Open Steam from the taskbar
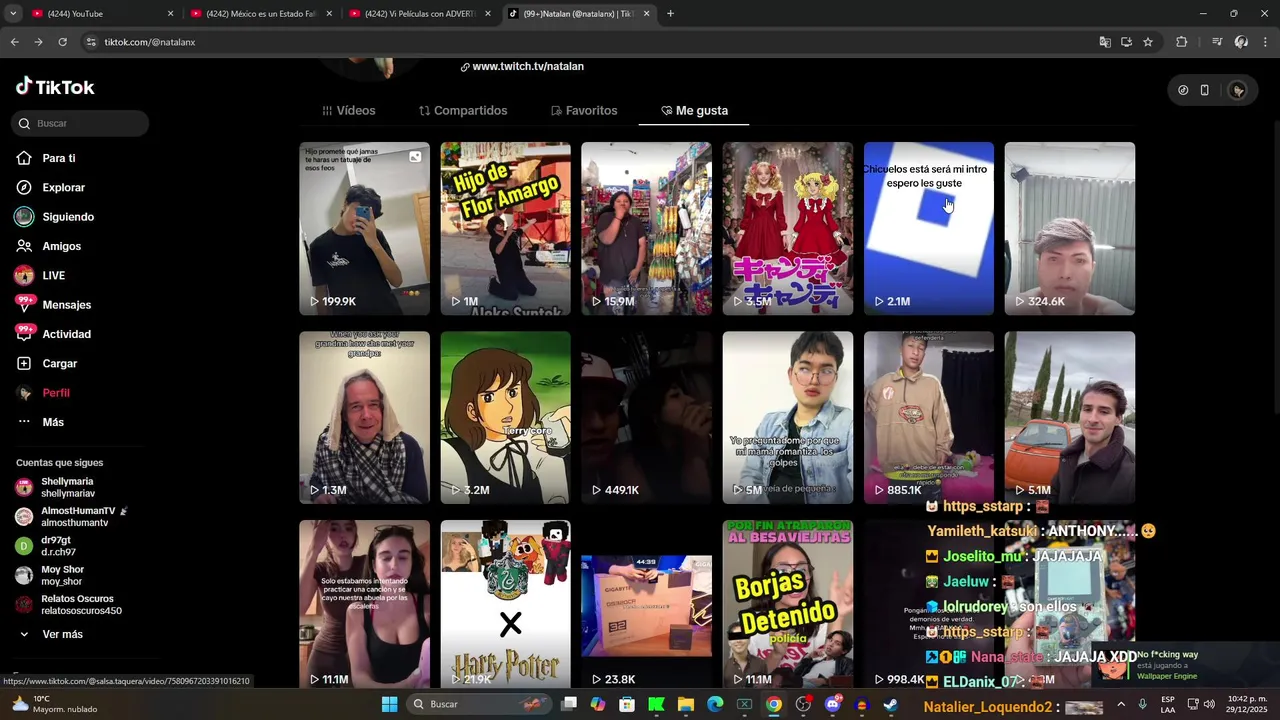The width and height of the screenshot is (1280, 720). pos(890,704)
